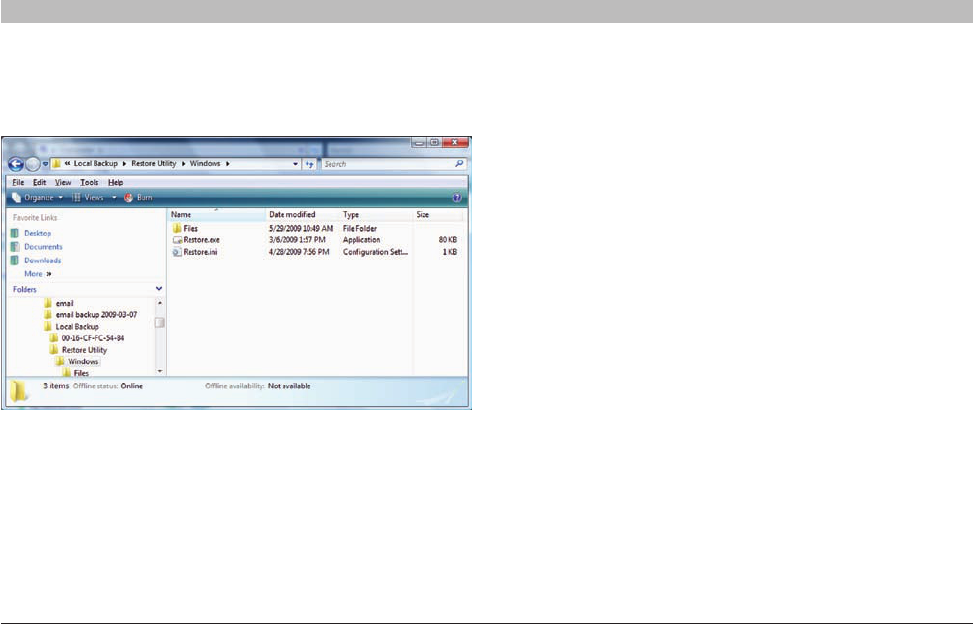This screenshot has width=973, height=624.
Task: Click the Restore.exe file name
Action: 202,240
